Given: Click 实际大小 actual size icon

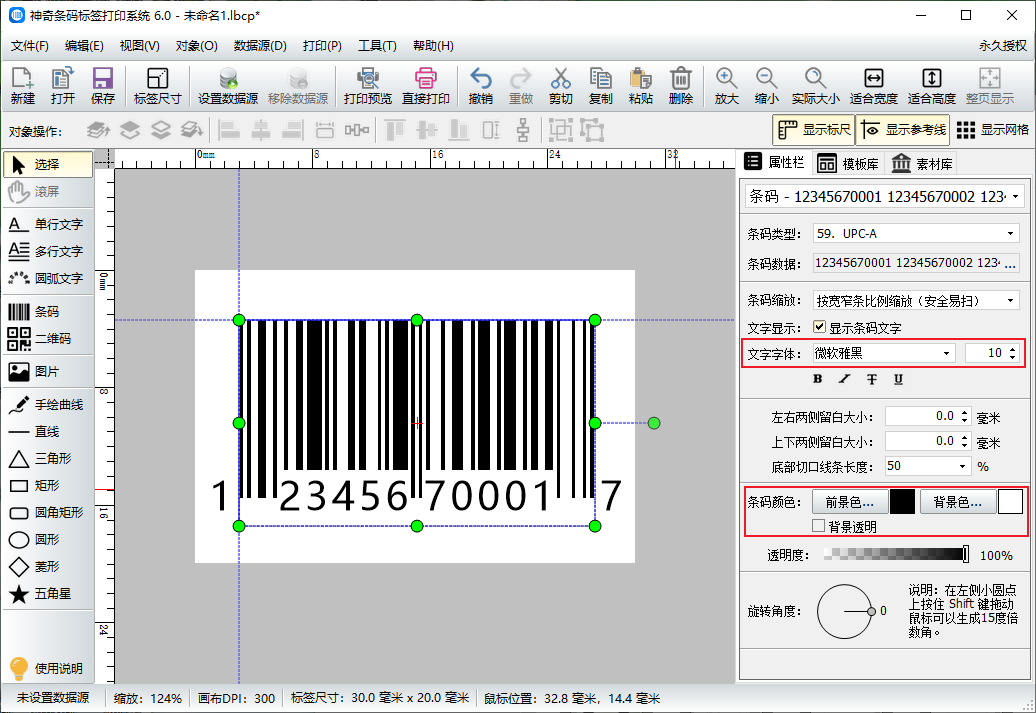Looking at the screenshot, I should coord(815,86).
